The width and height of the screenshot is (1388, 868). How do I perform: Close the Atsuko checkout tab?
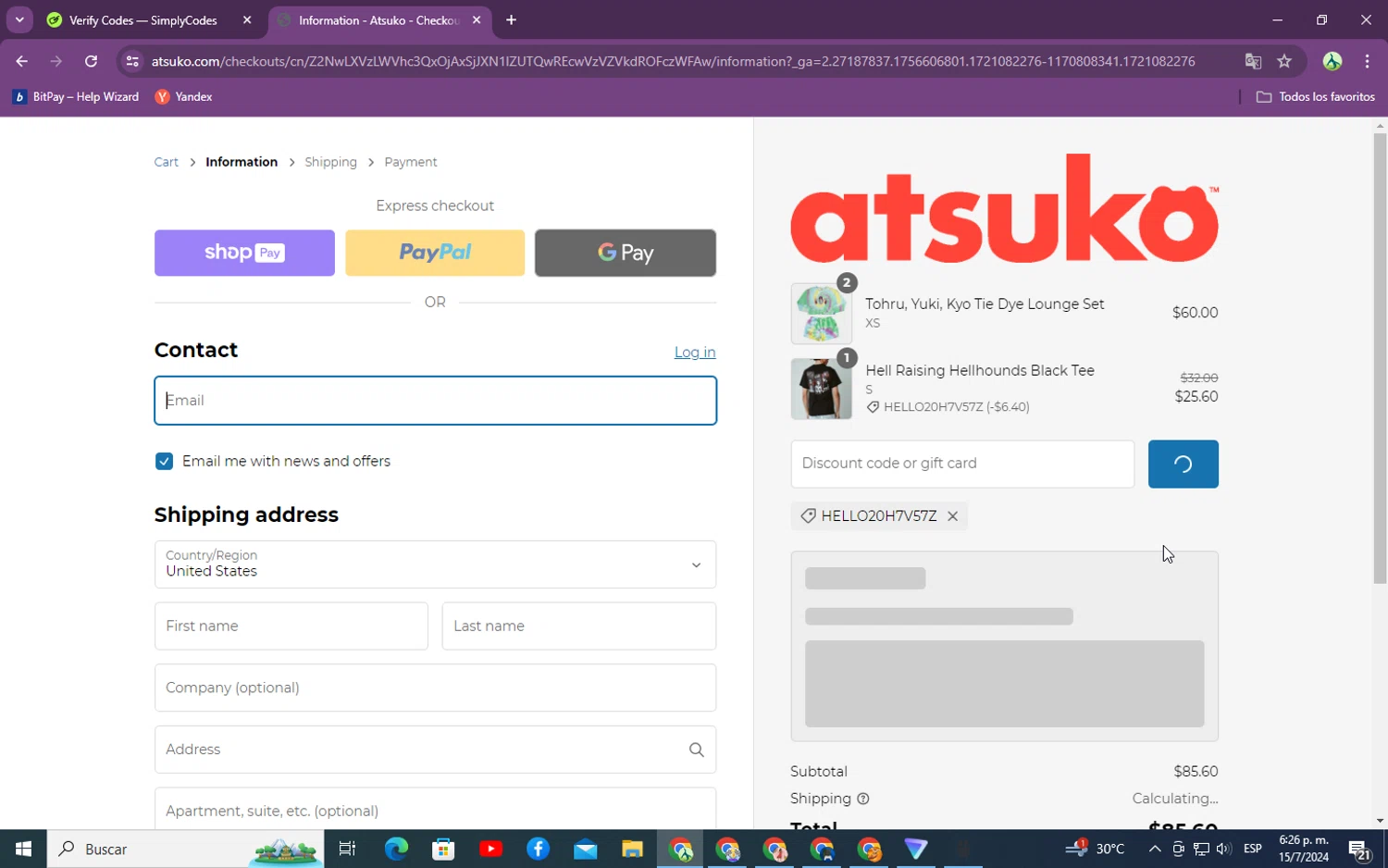(477, 19)
